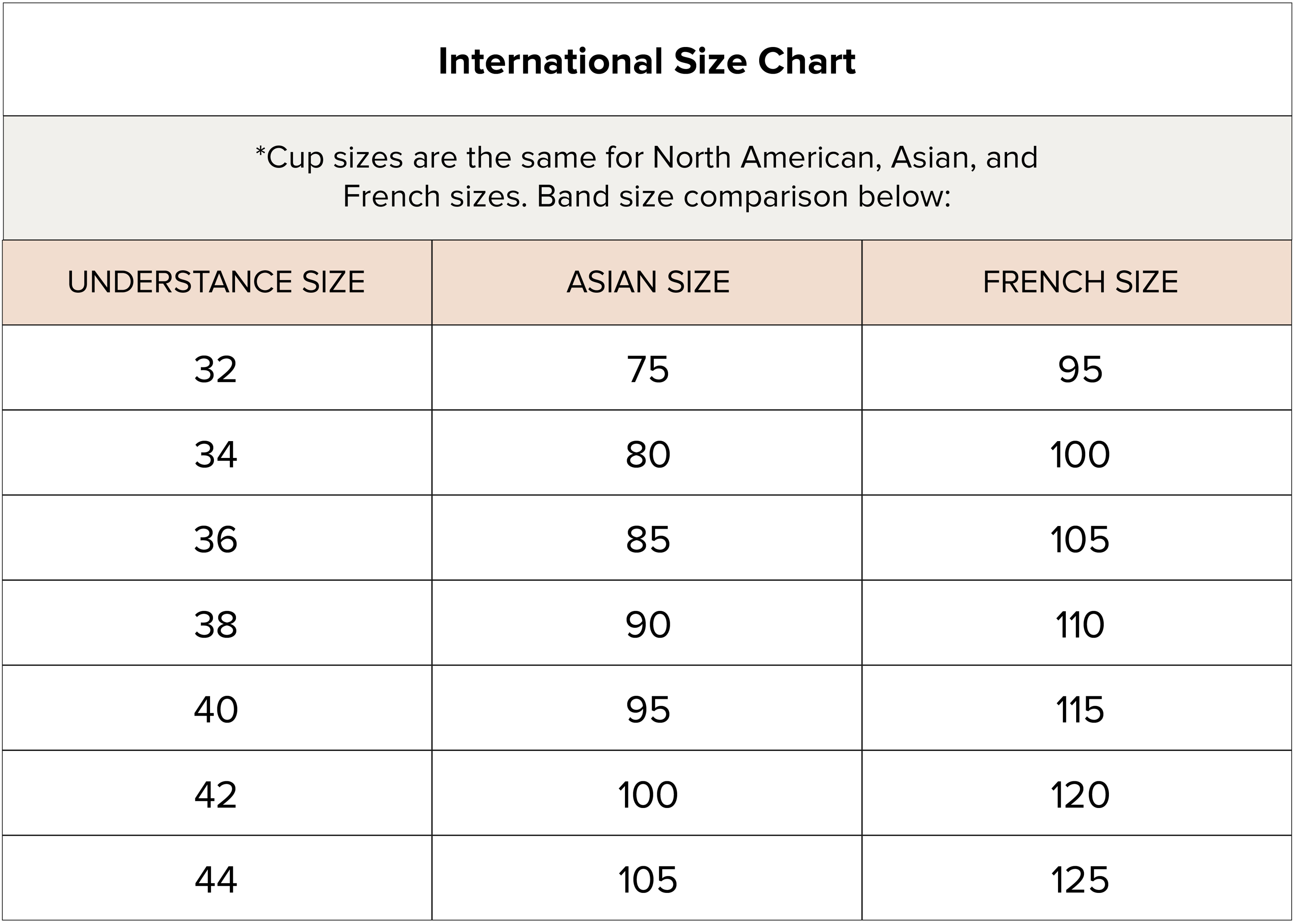This screenshot has width=1294, height=924.
Task: Select the ASIAN SIZE column header
Action: tap(647, 282)
